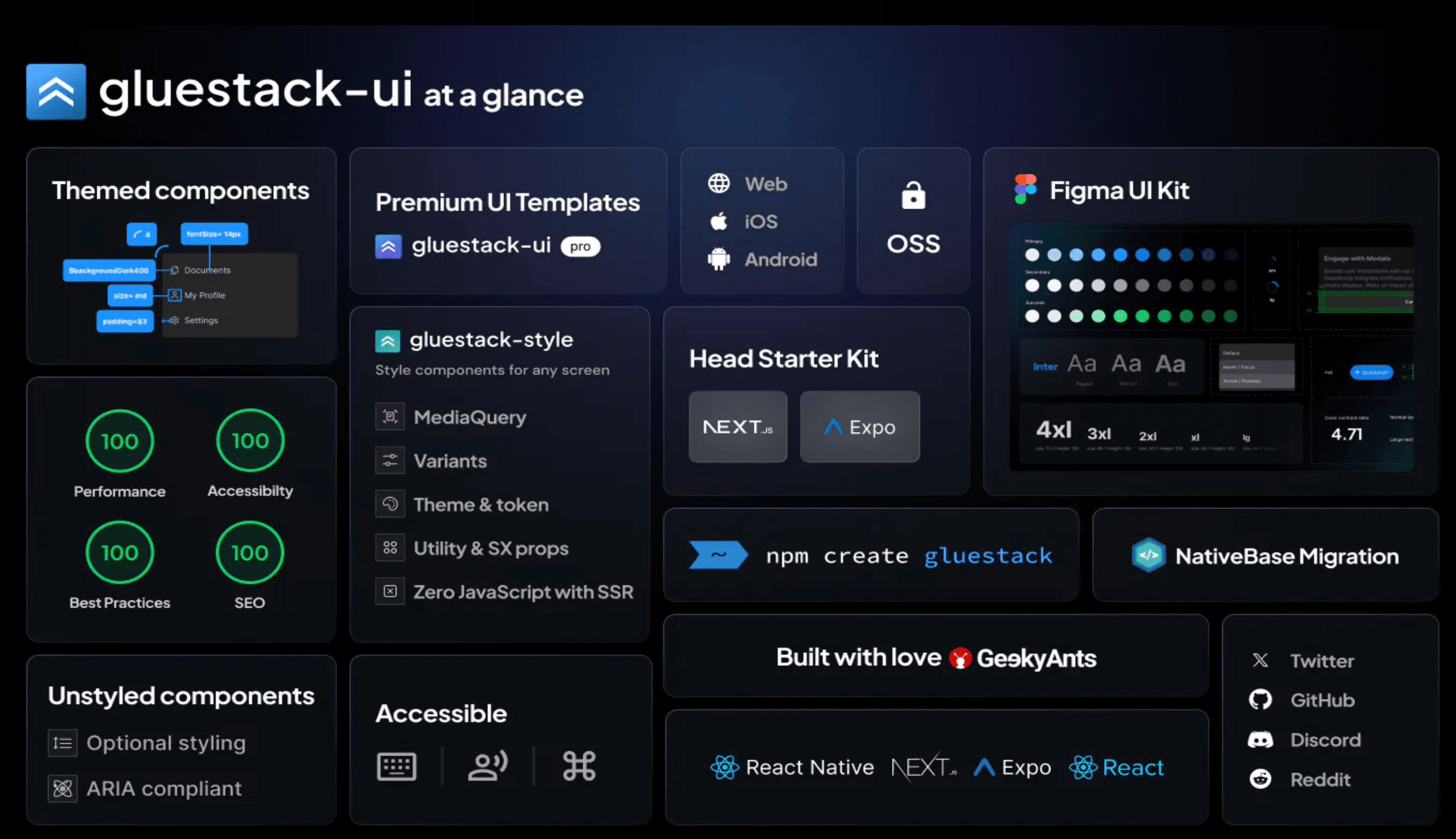The image size is (1456, 839).
Task: Click the Expo starter kit button
Action: (860, 427)
